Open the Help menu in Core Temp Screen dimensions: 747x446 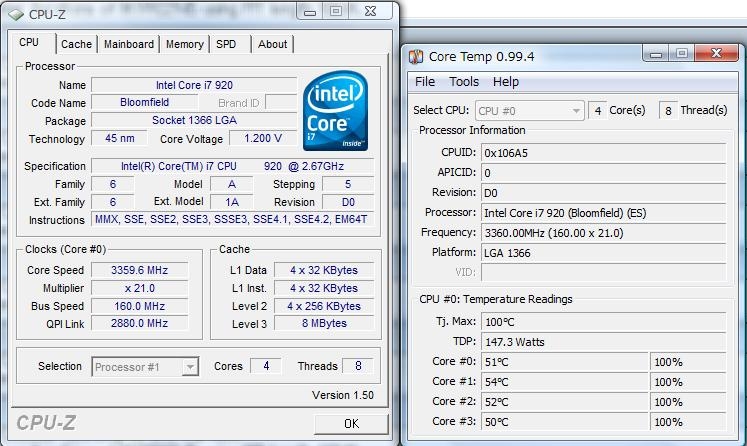506,82
